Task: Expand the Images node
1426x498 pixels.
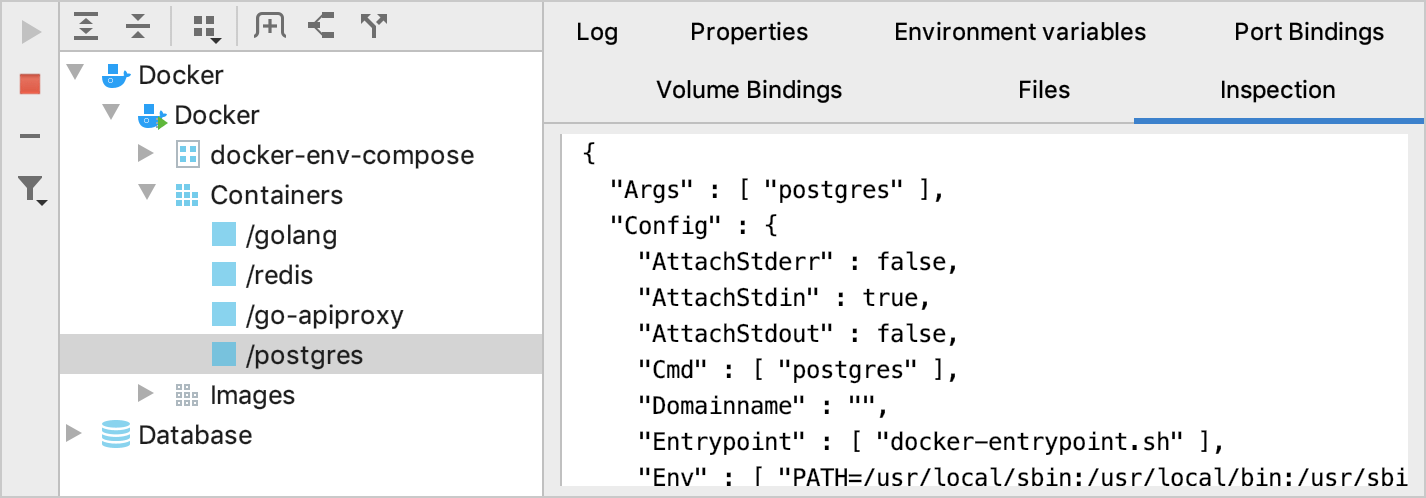Action: [146, 394]
